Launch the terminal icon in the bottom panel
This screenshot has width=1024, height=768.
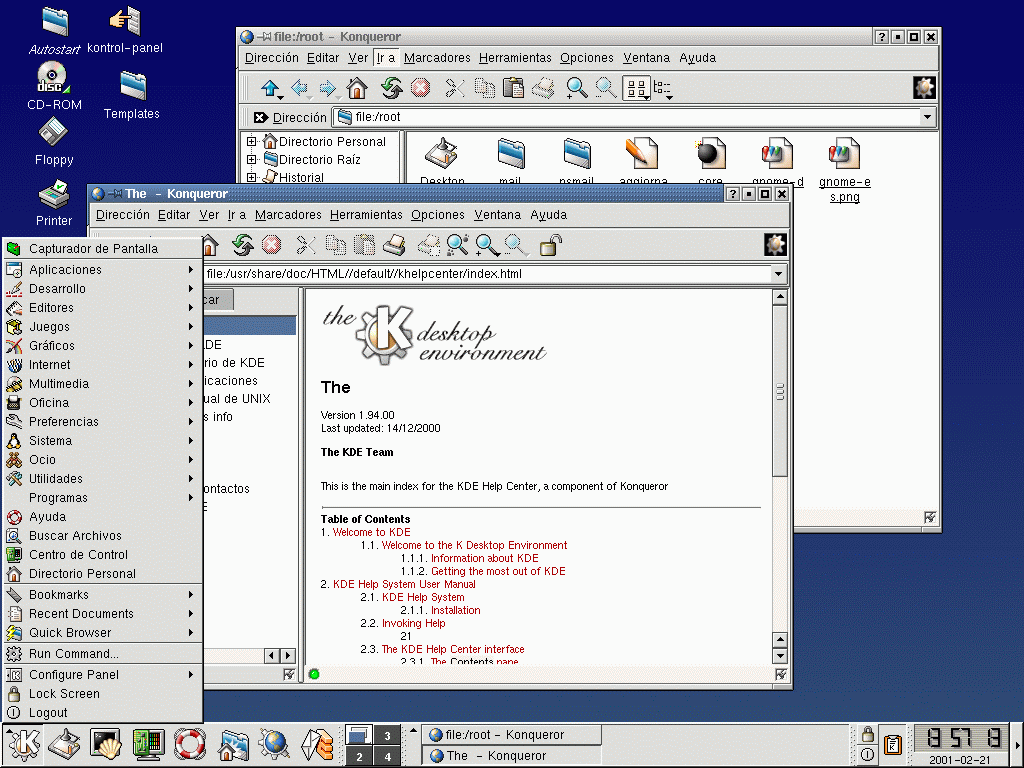pos(105,744)
